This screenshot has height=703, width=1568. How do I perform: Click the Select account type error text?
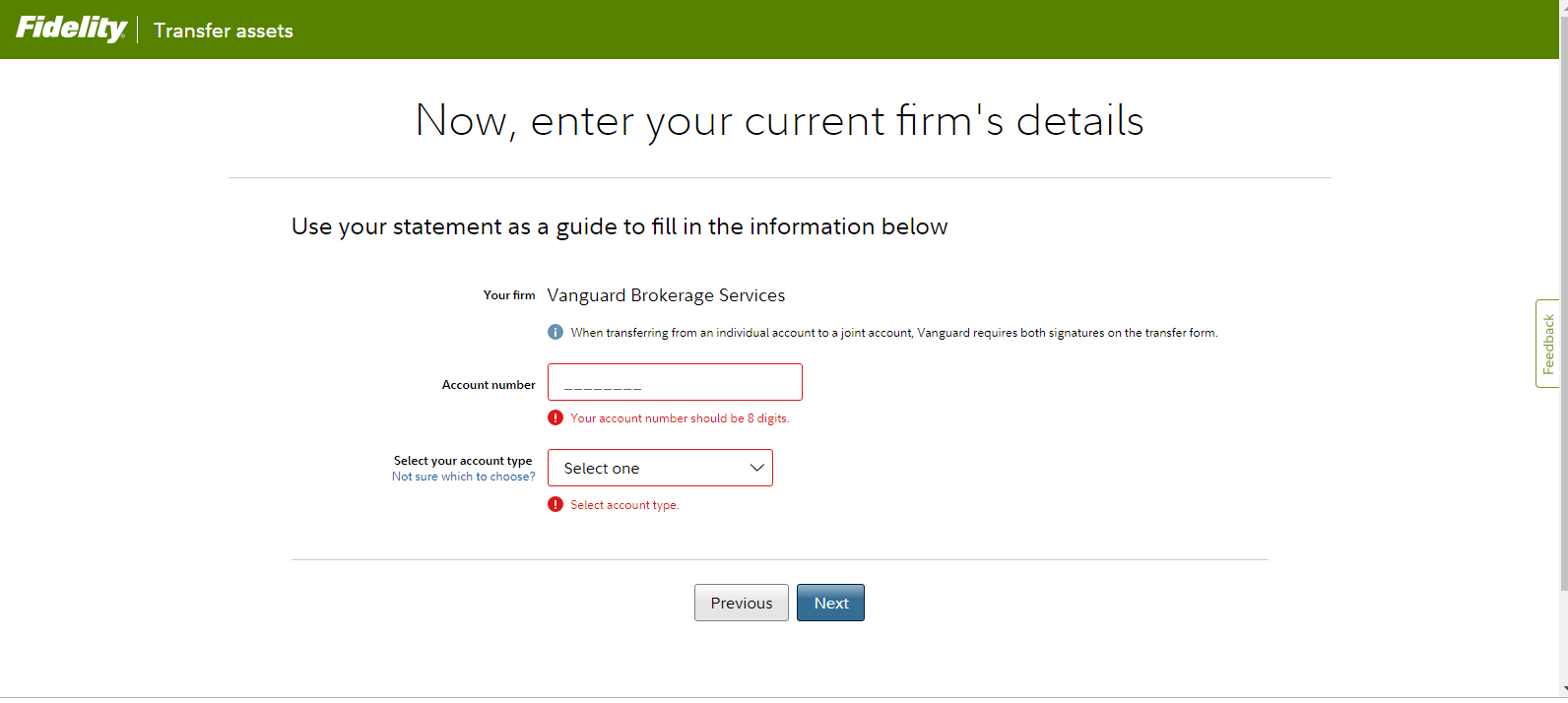pyautogui.click(x=624, y=505)
